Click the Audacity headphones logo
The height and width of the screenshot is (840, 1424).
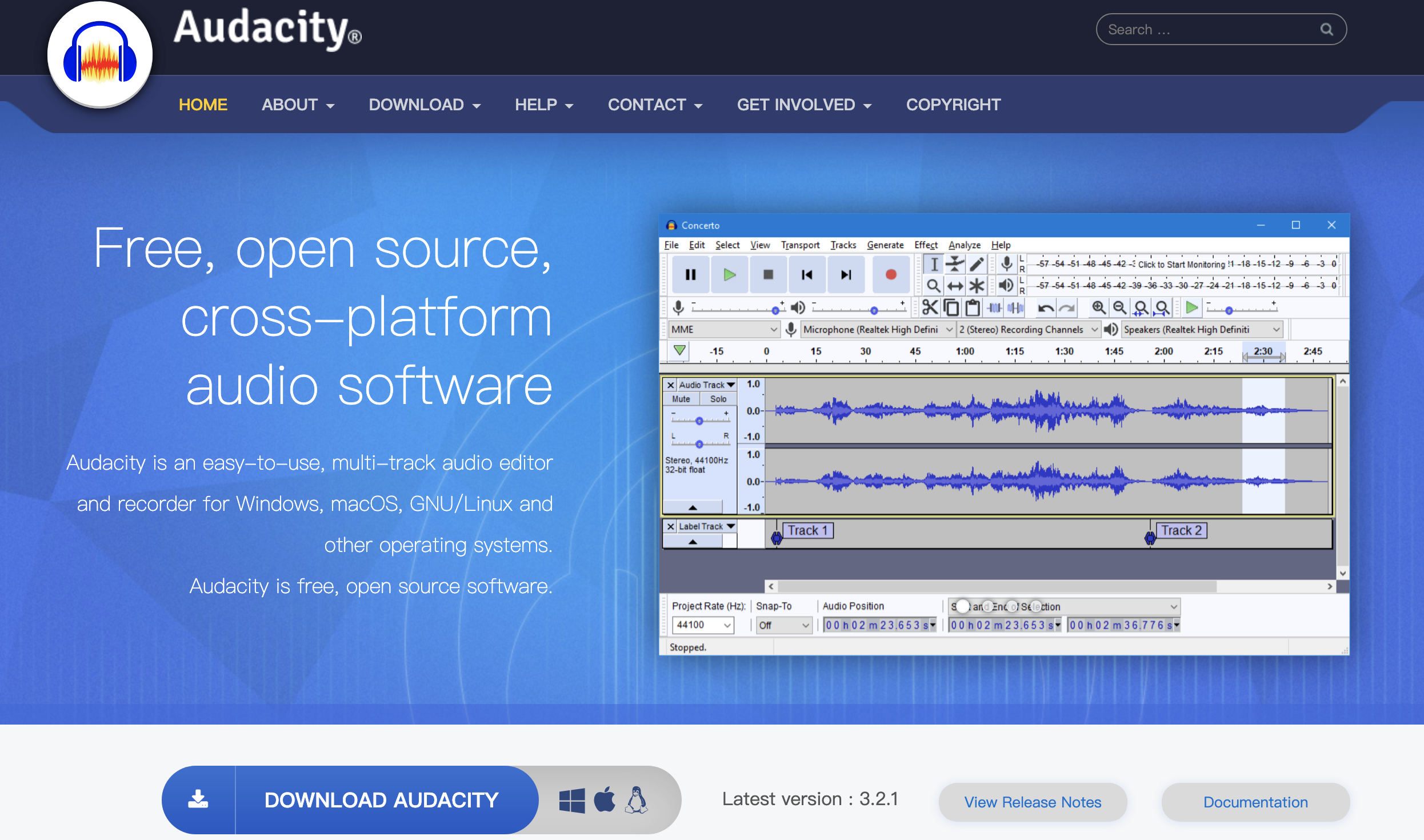pyautogui.click(x=100, y=56)
